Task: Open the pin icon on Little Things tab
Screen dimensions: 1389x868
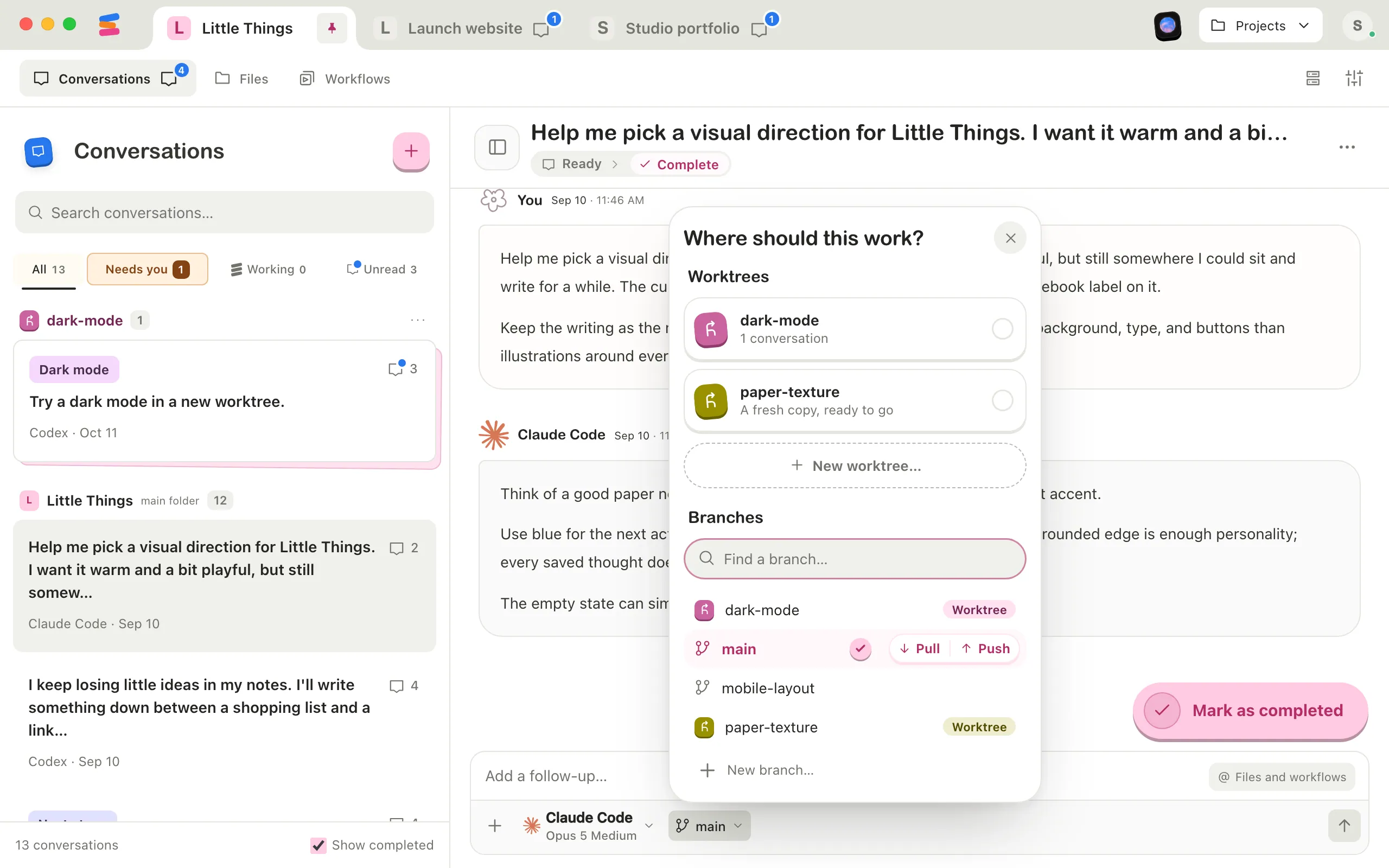Action: [x=332, y=28]
